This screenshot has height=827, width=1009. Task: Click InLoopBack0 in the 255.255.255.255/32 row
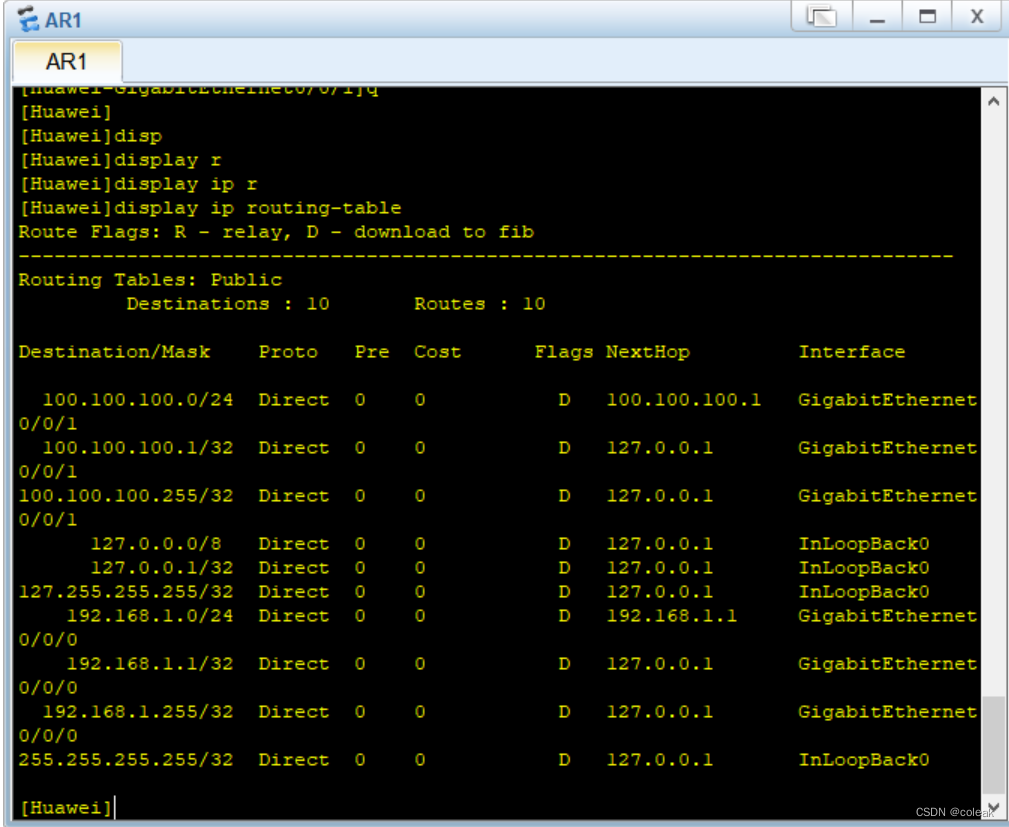tap(864, 759)
